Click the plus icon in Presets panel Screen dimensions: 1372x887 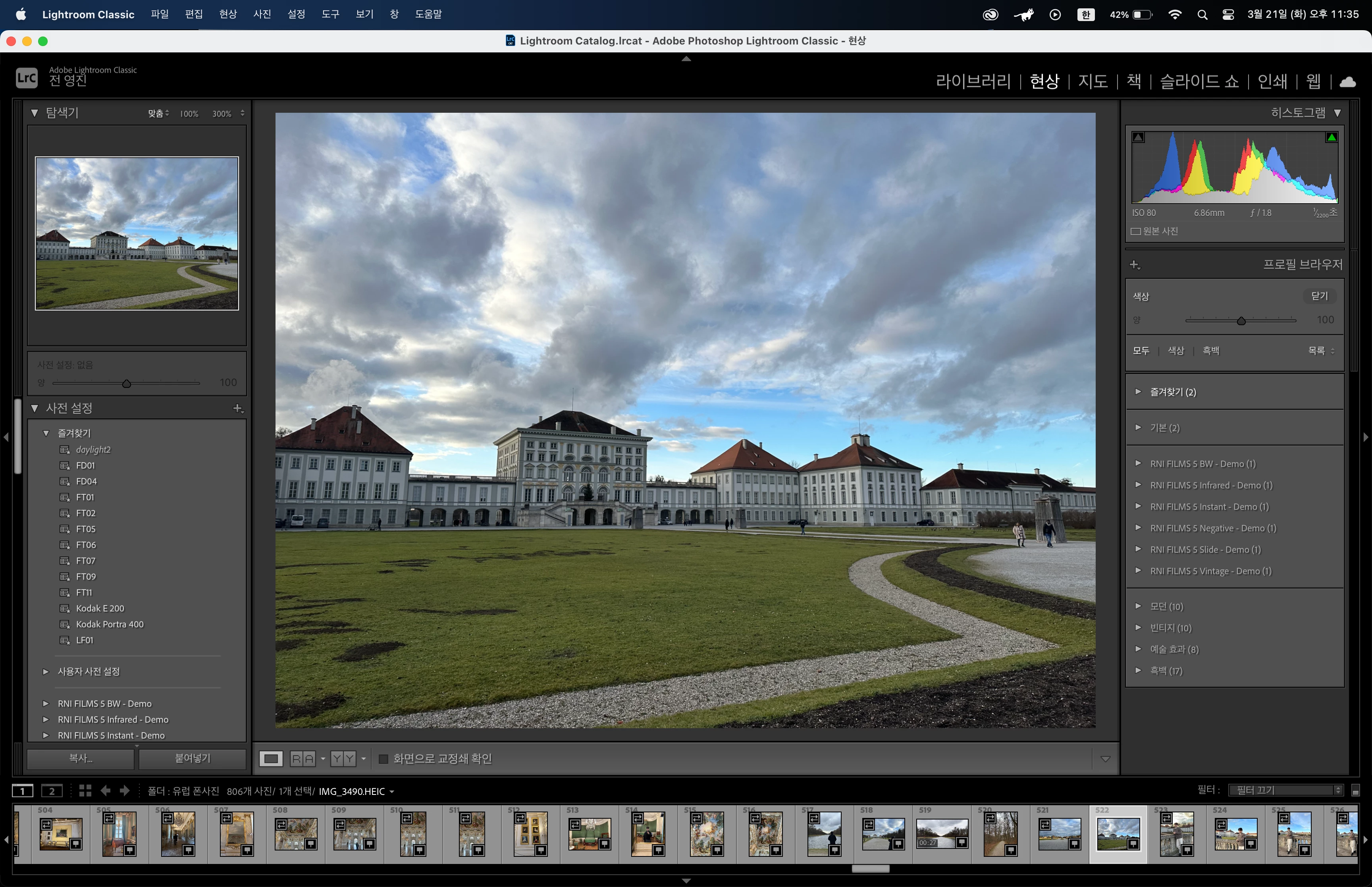coord(238,409)
